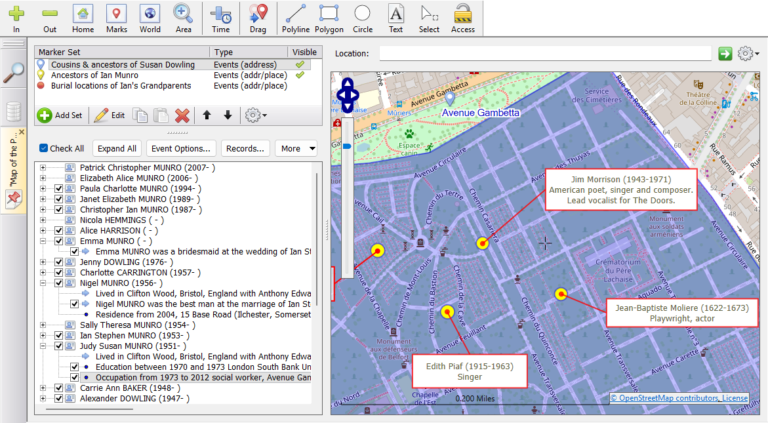Image resolution: width=768 pixels, height=423 pixels.
Task: Open the Access lock tool
Action: pyautogui.click(x=463, y=18)
